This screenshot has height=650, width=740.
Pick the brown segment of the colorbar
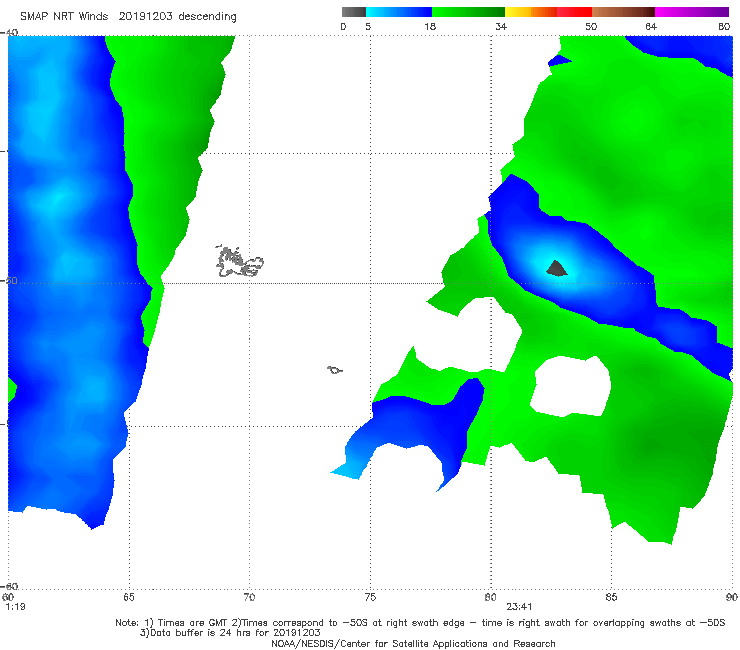623,12
